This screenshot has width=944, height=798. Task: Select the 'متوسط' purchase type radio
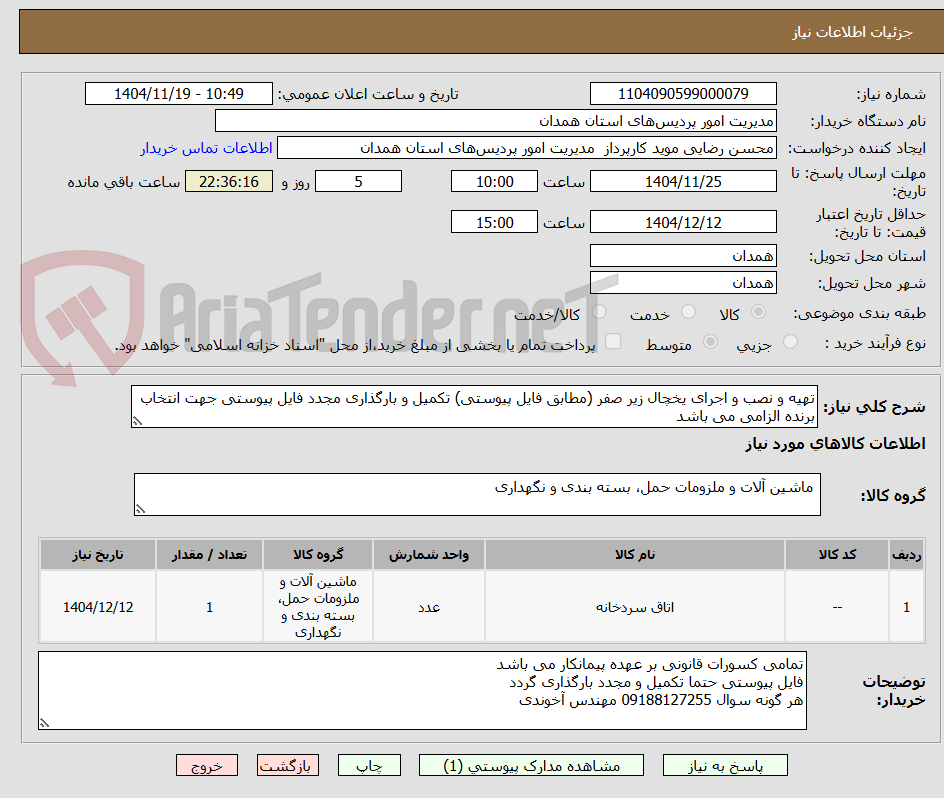[x=710, y=342]
